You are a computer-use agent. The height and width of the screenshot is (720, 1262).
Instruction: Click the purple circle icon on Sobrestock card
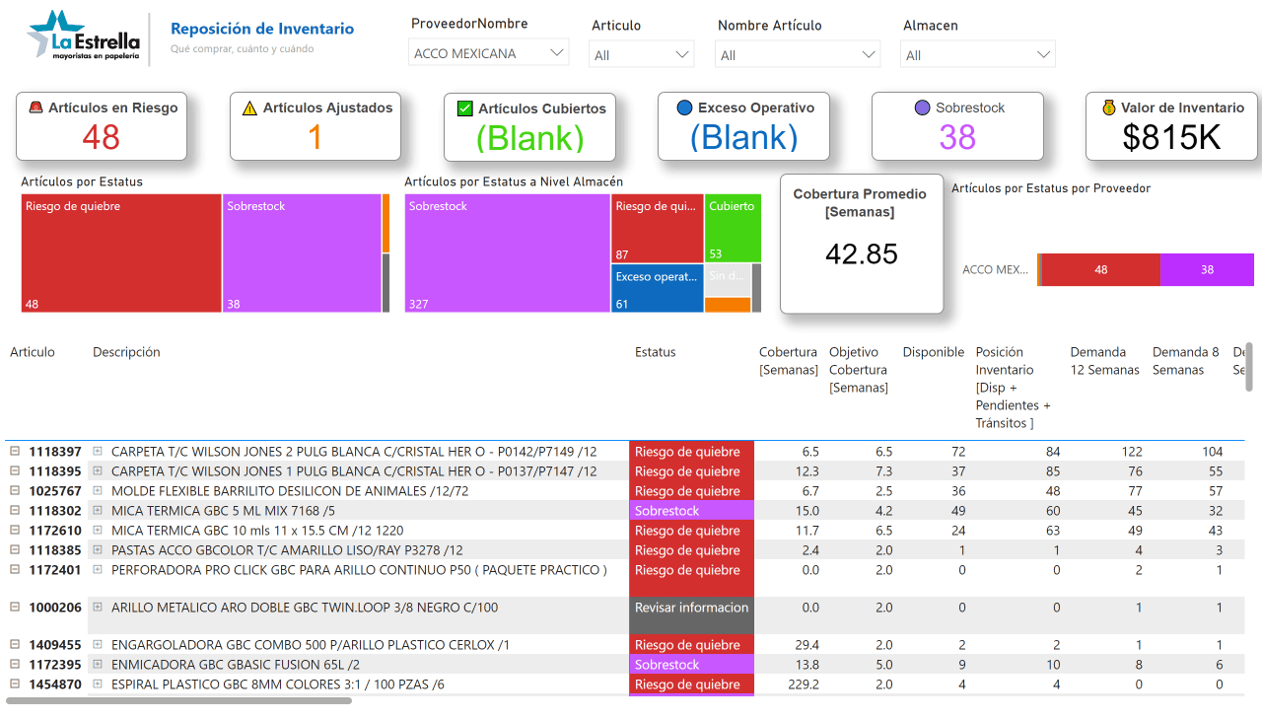(922, 108)
